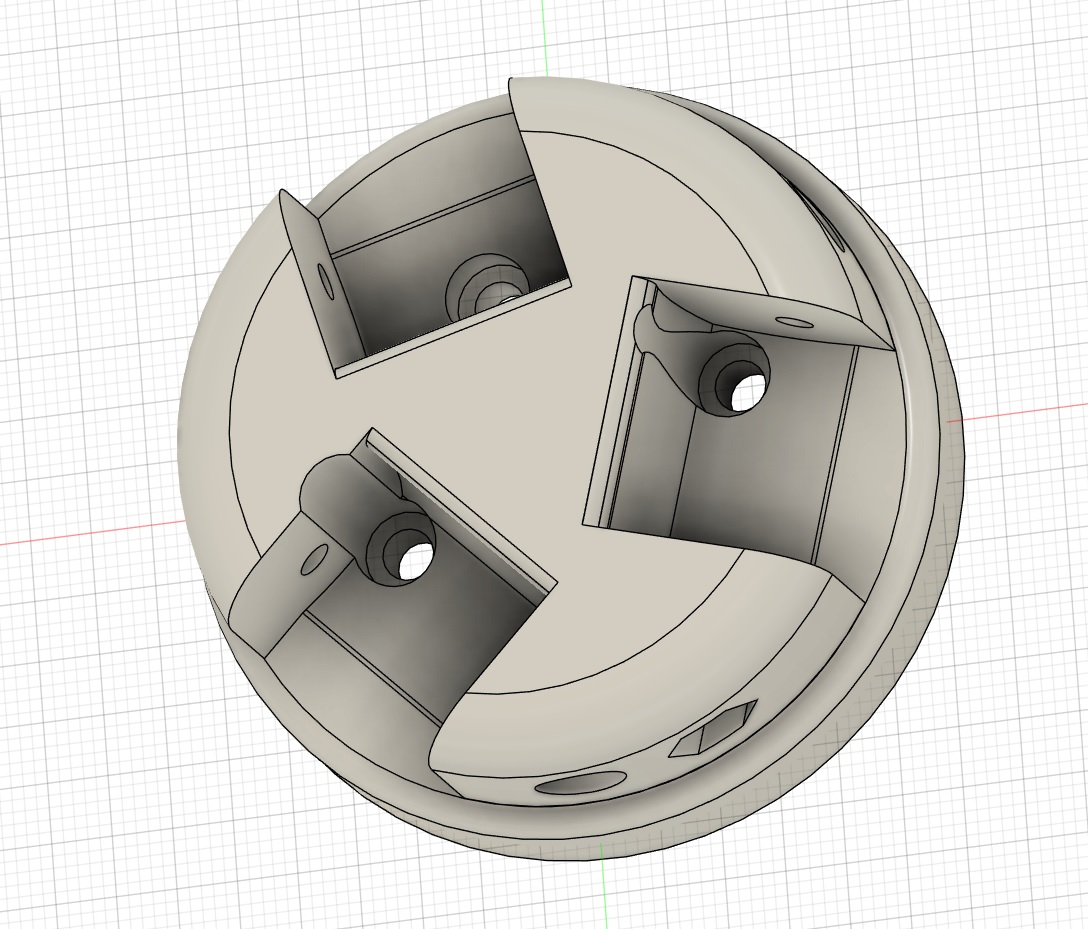
Task: Select the small oval hole on the right pocket flange
Action: click(795, 323)
